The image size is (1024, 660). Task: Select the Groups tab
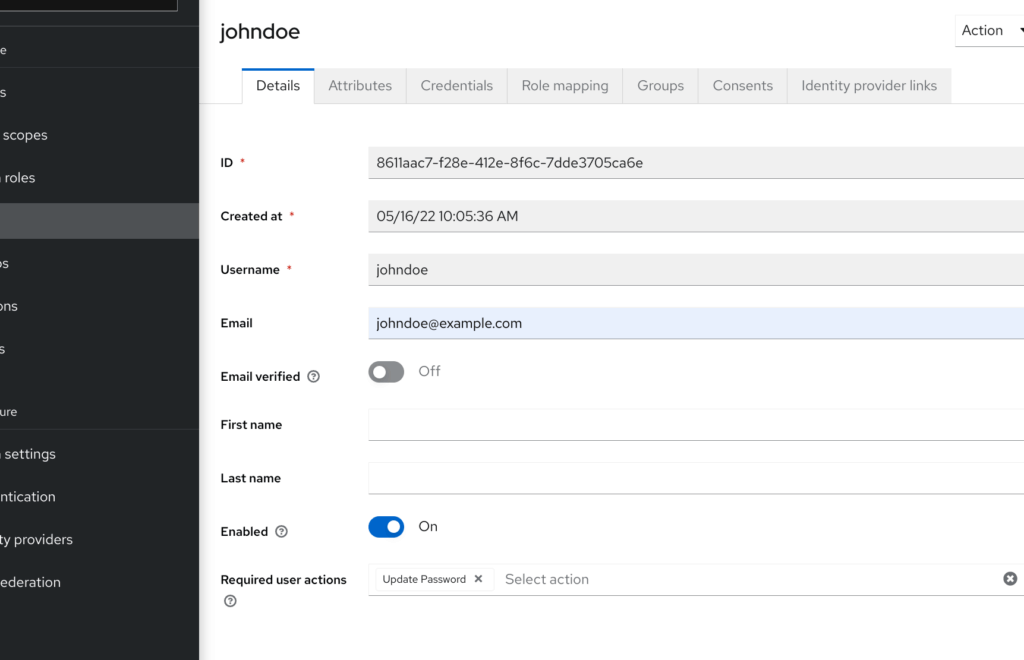point(660,86)
